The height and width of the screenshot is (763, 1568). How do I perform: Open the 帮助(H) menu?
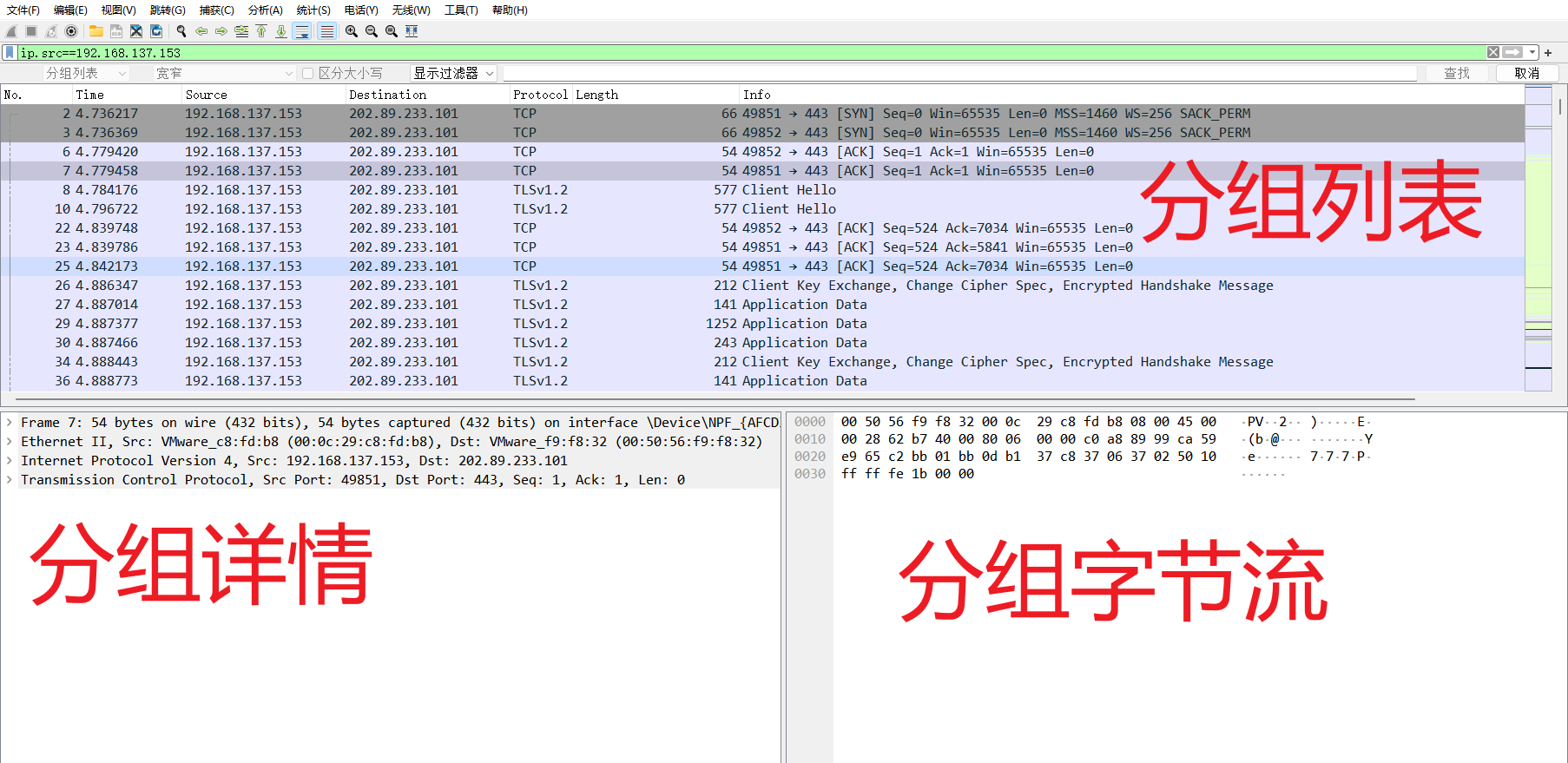pos(510,10)
